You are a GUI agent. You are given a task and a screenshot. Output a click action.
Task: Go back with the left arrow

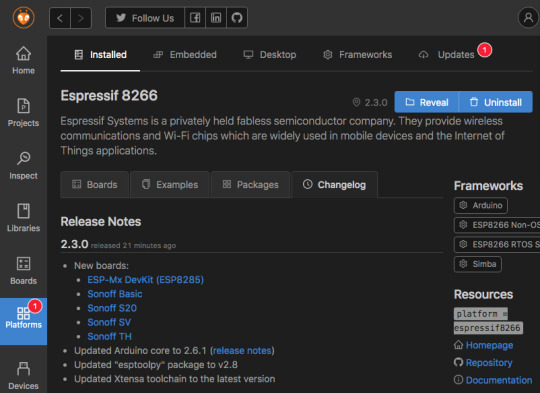coord(60,18)
